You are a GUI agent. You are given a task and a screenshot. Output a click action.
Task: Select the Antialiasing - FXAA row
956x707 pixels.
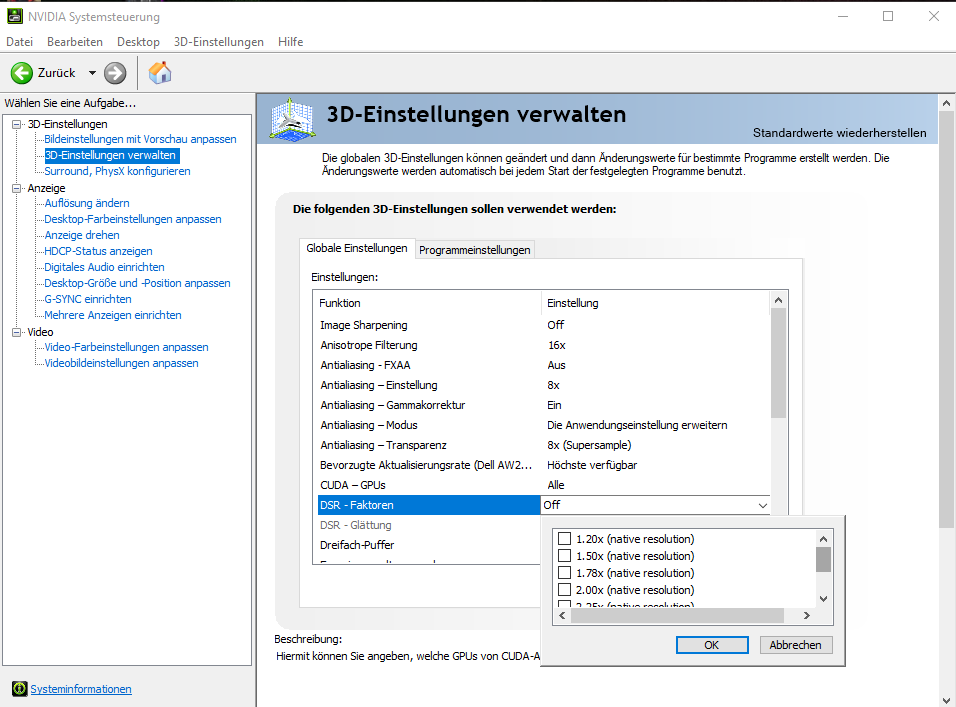coord(544,365)
